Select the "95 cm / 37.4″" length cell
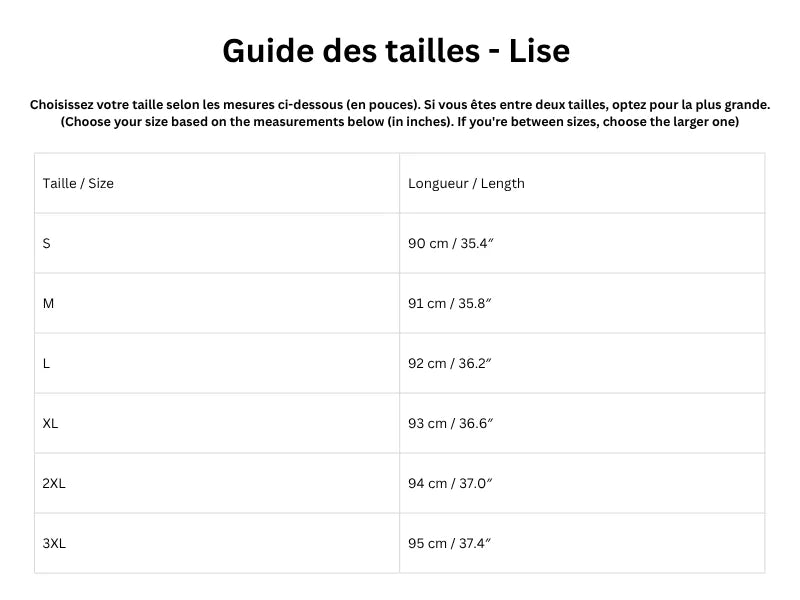The width and height of the screenshot is (800, 600). point(450,543)
